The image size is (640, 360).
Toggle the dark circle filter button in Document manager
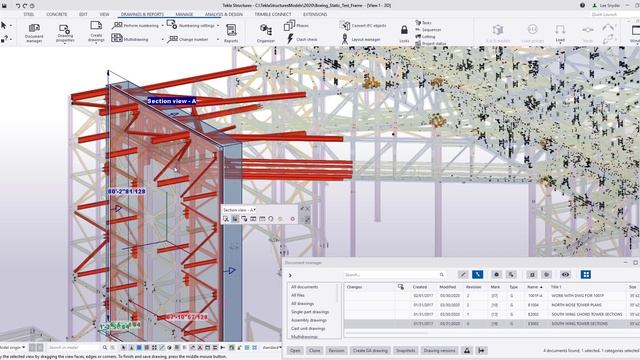[496, 275]
